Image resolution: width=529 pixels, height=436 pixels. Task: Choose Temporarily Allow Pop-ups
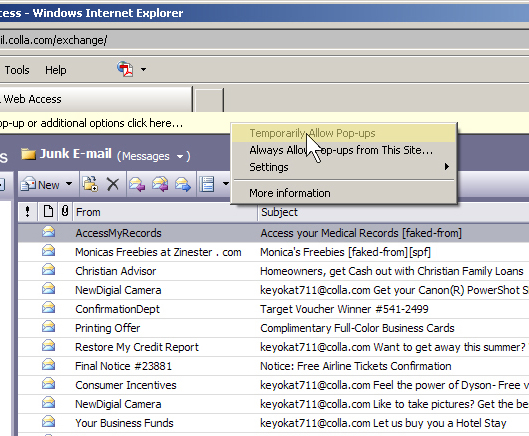point(343,133)
